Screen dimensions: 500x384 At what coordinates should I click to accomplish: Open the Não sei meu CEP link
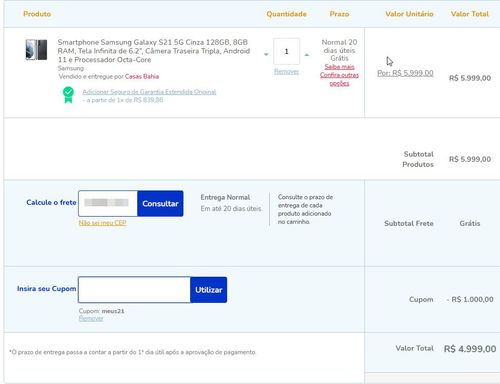click(x=102, y=223)
